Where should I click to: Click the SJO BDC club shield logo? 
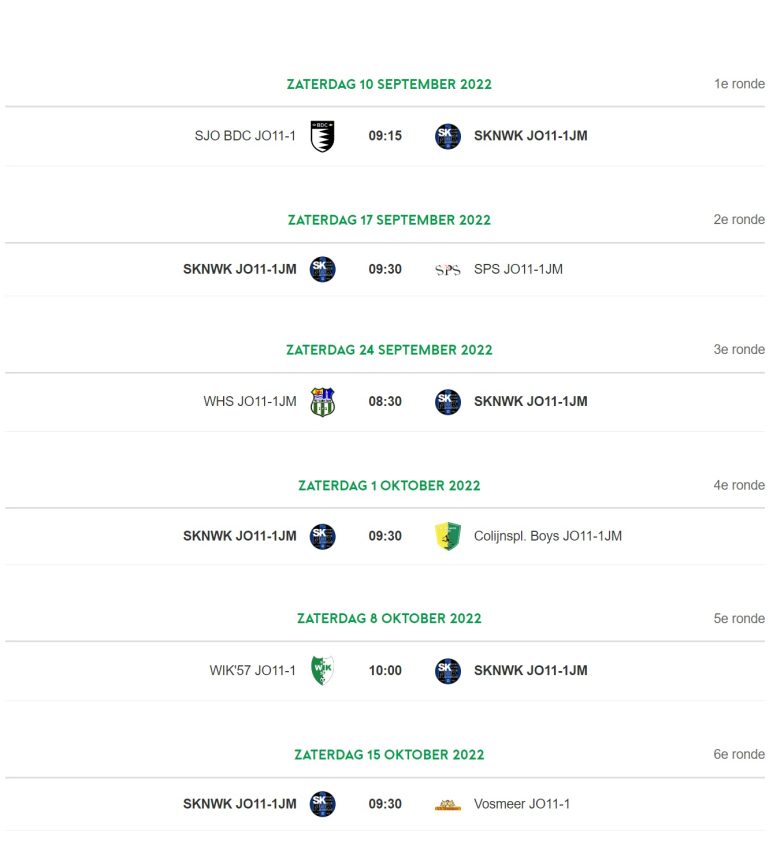tap(323, 136)
